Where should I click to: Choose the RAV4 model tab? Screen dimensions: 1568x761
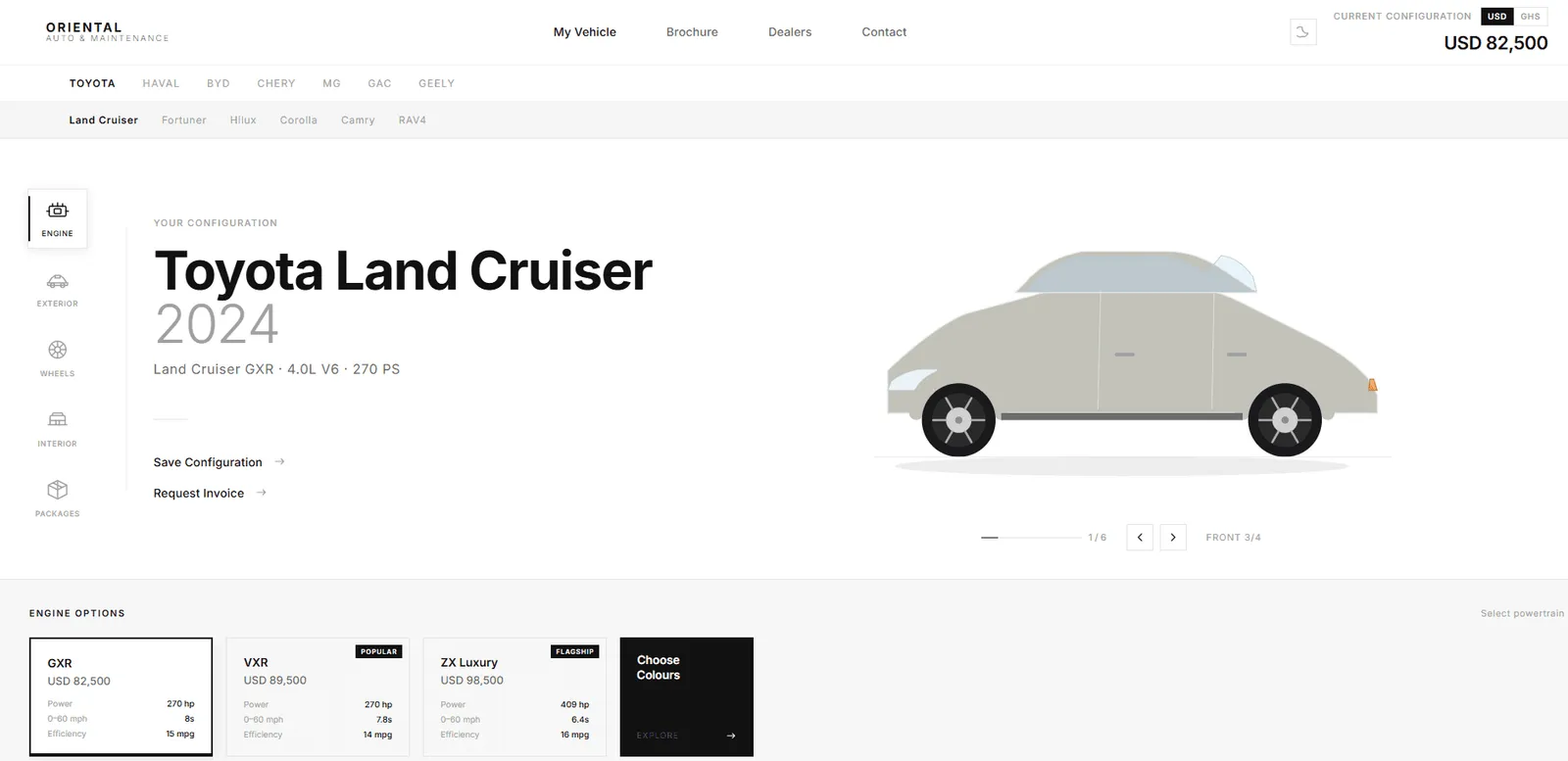[x=413, y=120]
